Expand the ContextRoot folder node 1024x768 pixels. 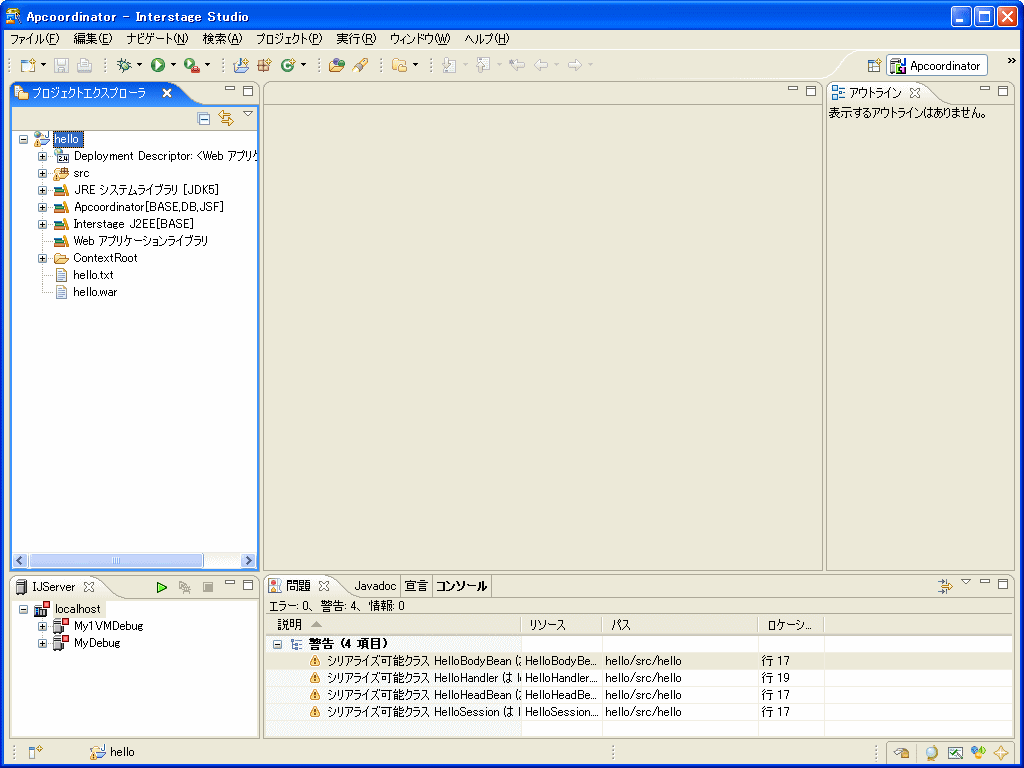(x=42, y=258)
